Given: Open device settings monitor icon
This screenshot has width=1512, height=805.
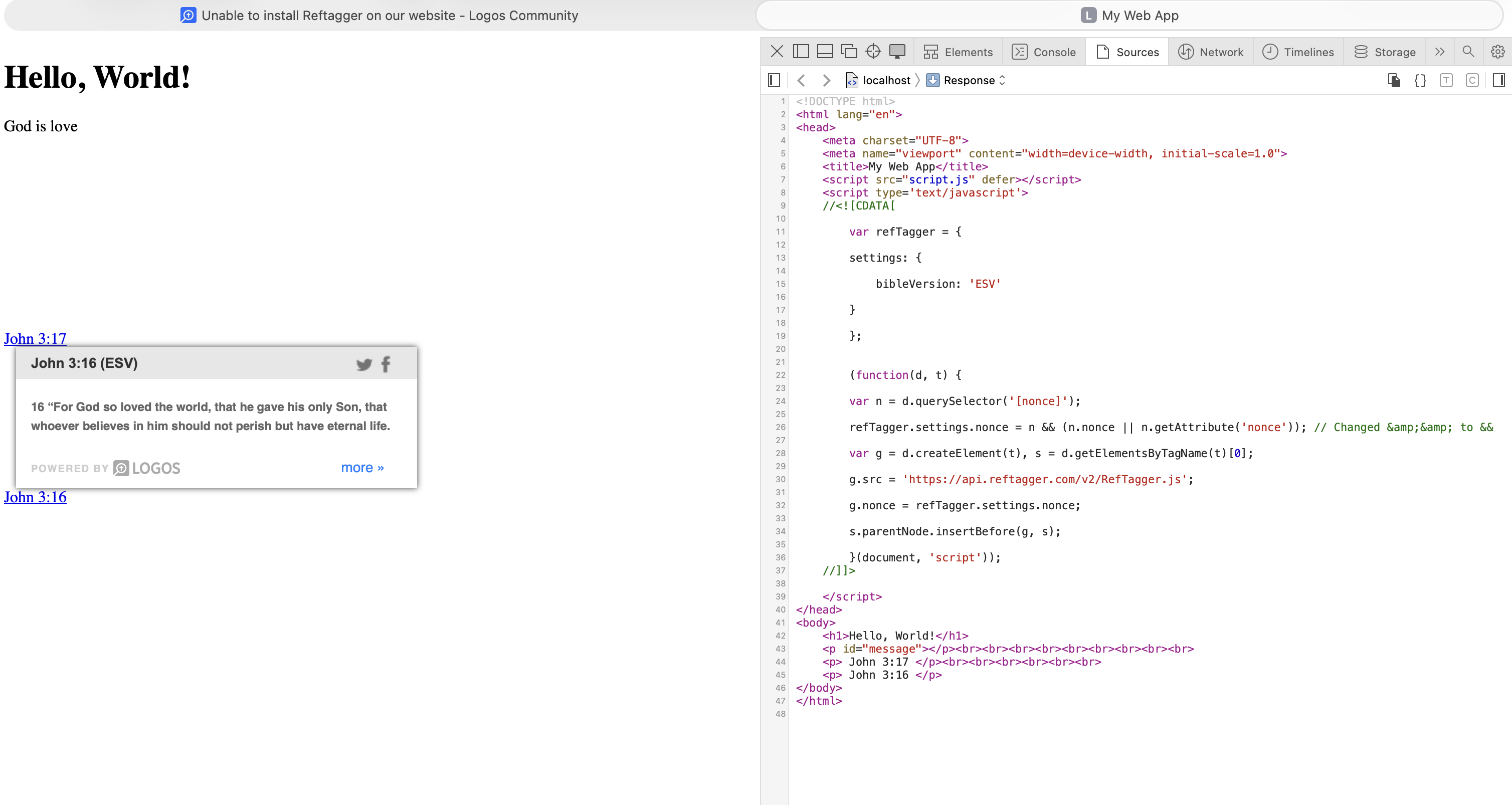Looking at the screenshot, I should (x=897, y=52).
